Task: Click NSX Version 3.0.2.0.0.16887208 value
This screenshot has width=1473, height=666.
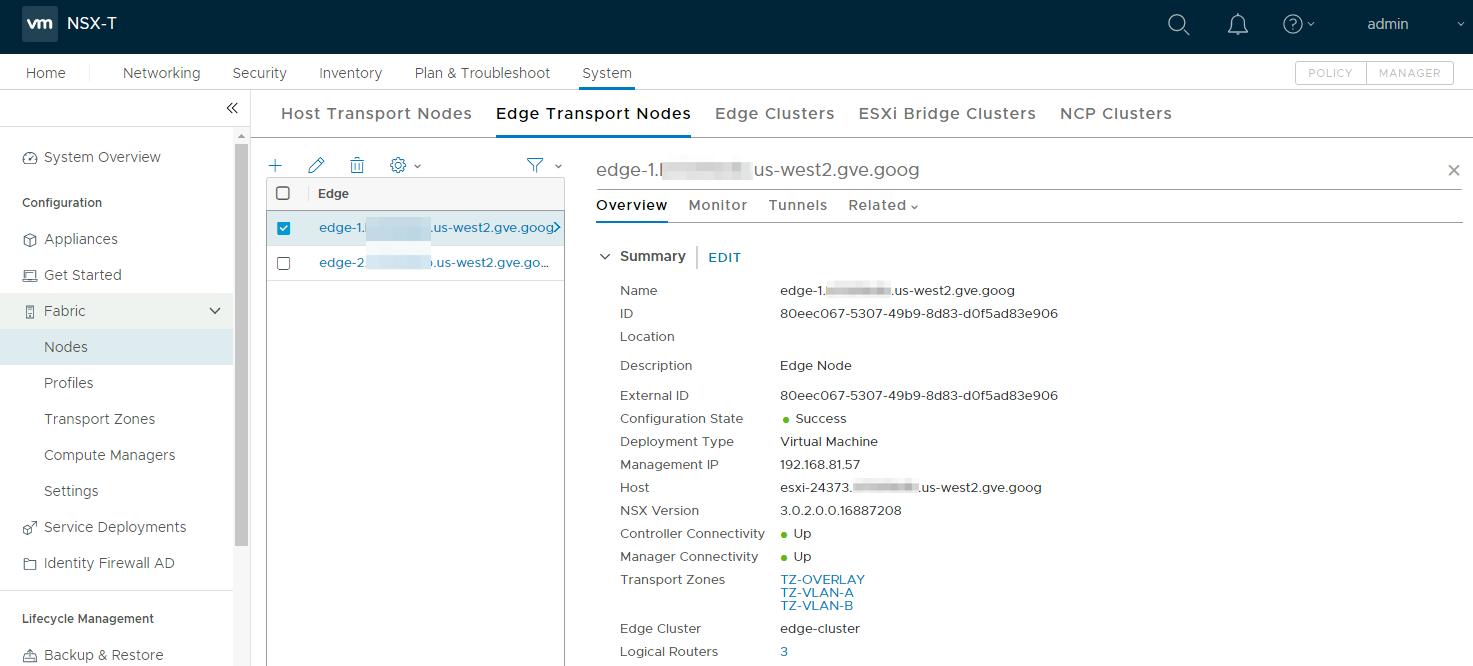Action: tap(841, 511)
